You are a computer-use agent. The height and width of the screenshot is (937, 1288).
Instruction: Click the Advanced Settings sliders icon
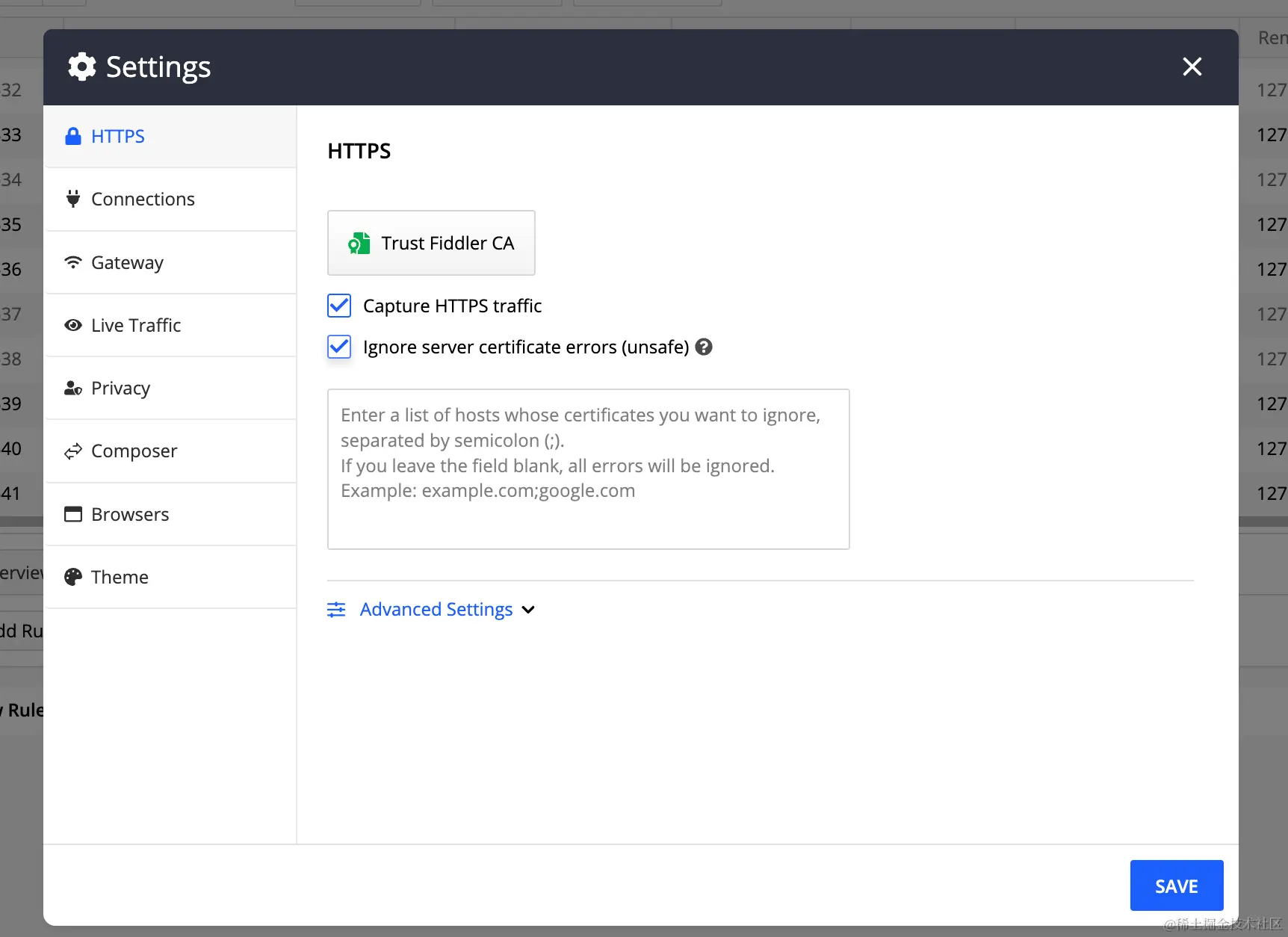pyautogui.click(x=336, y=610)
